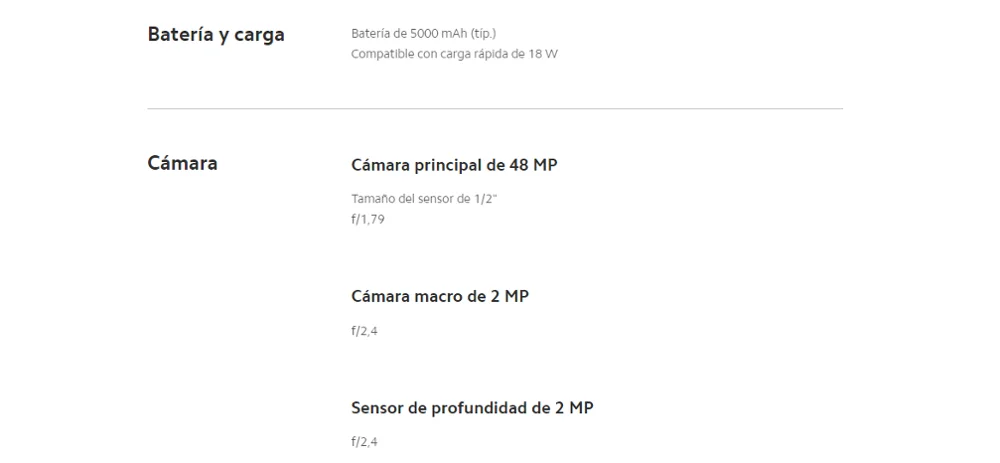The width and height of the screenshot is (1000, 463).
Task: Click the word profundidad in sensor title
Action: (480, 408)
